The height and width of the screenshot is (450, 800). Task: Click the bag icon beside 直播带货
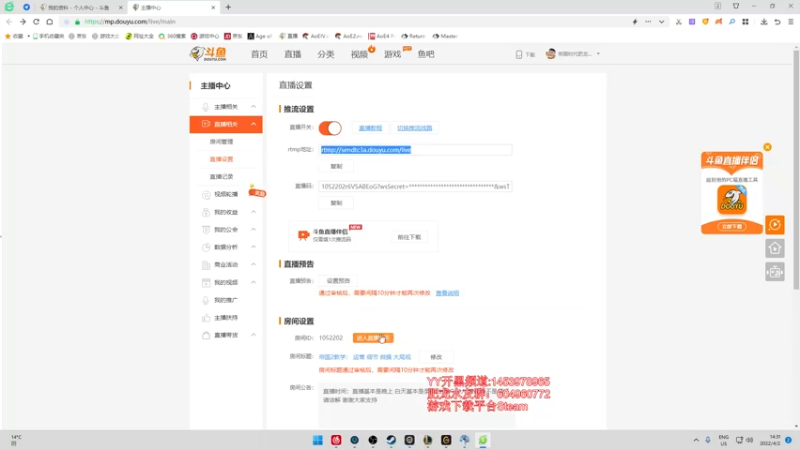[x=206, y=335]
